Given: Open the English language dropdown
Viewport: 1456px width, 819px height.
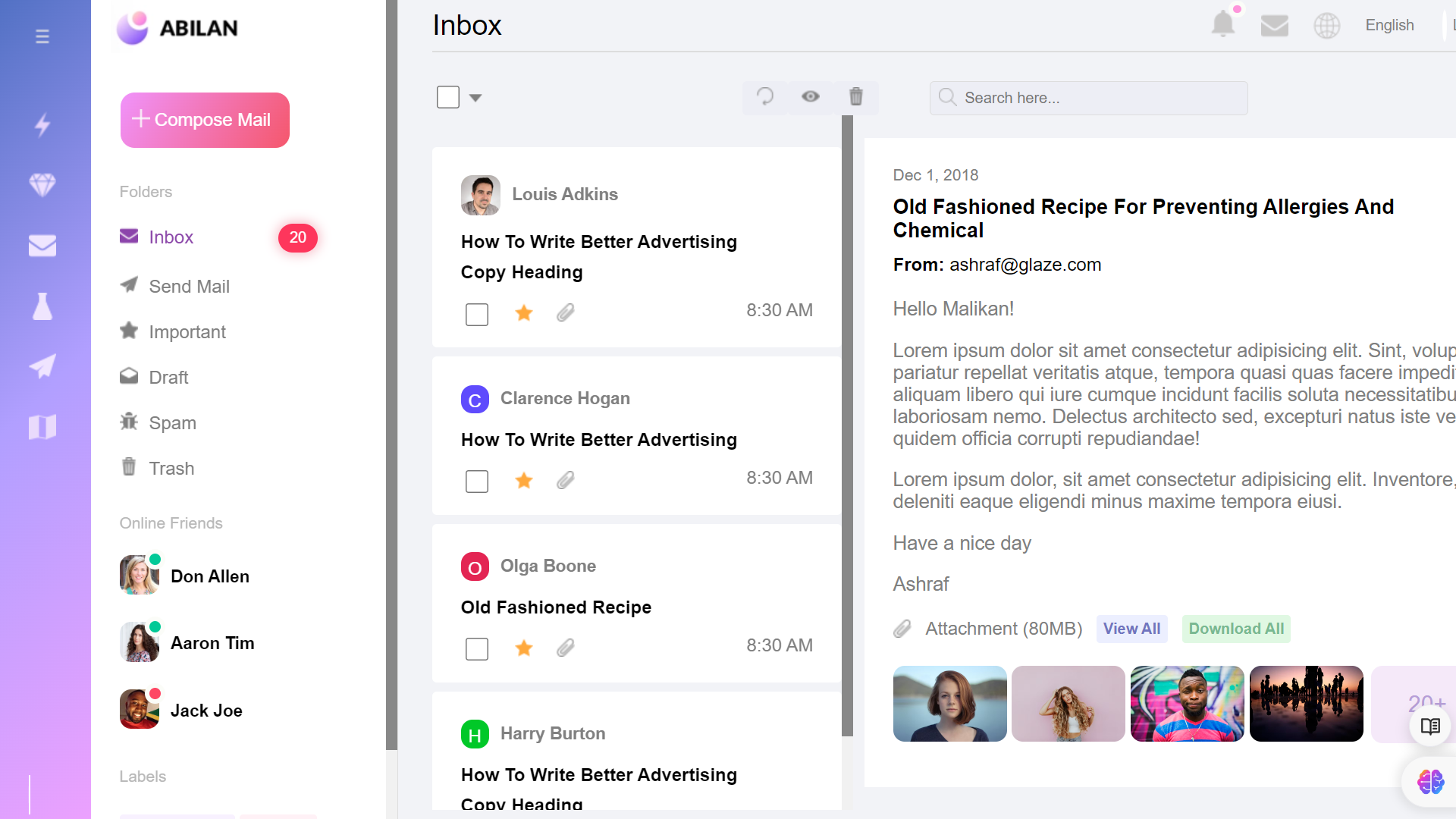Looking at the screenshot, I should (1389, 25).
